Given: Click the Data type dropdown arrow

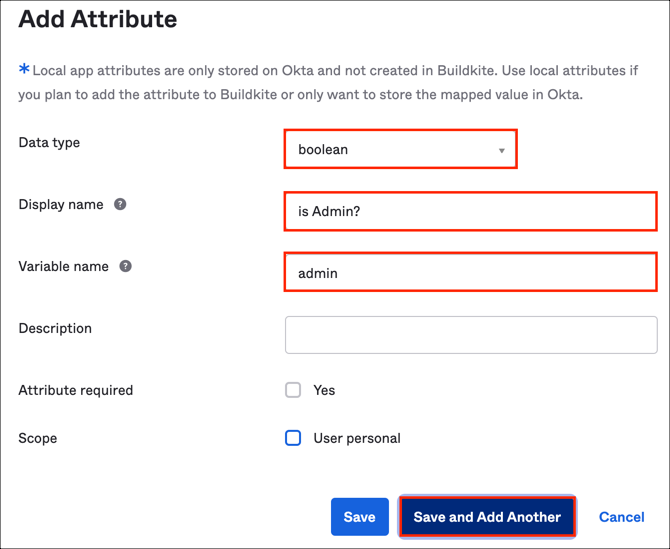Looking at the screenshot, I should coord(502,151).
